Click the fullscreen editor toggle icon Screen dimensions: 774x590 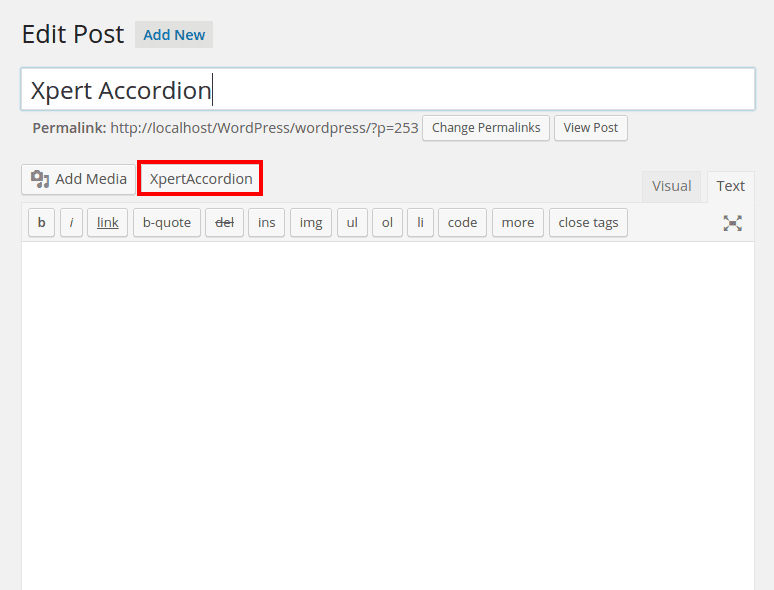(x=732, y=223)
